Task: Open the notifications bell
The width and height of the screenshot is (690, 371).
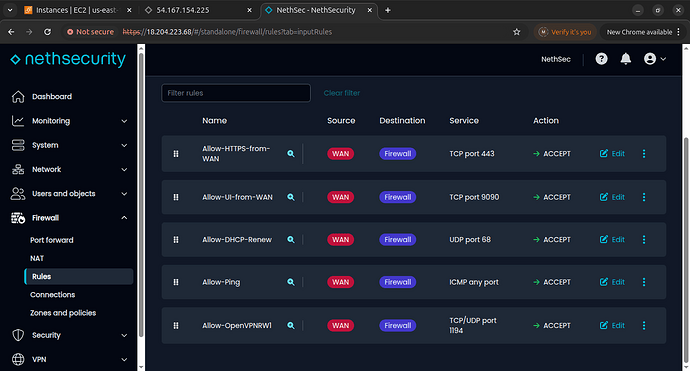Action: pos(625,59)
